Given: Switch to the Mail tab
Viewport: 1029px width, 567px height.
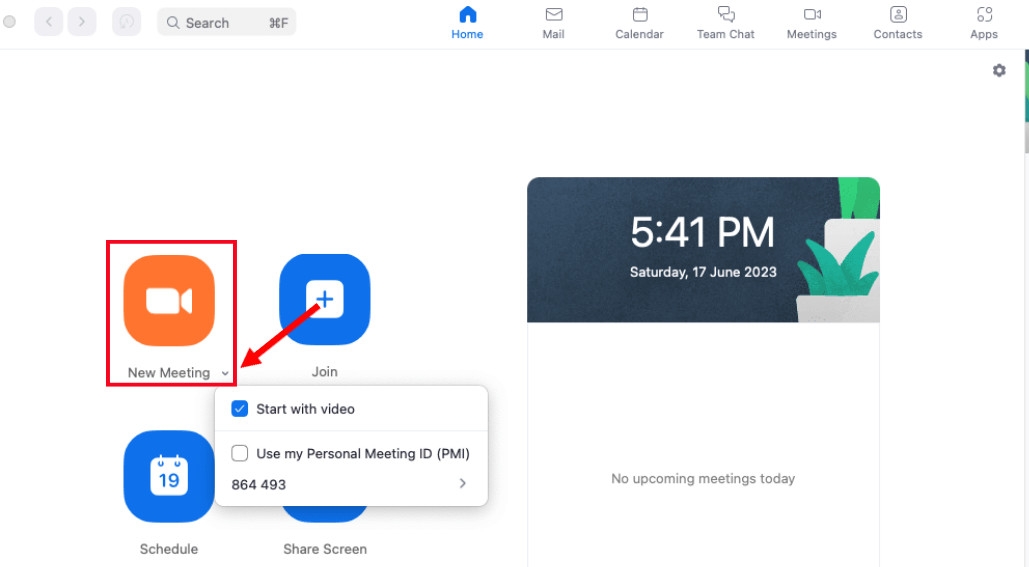Looking at the screenshot, I should (x=553, y=23).
